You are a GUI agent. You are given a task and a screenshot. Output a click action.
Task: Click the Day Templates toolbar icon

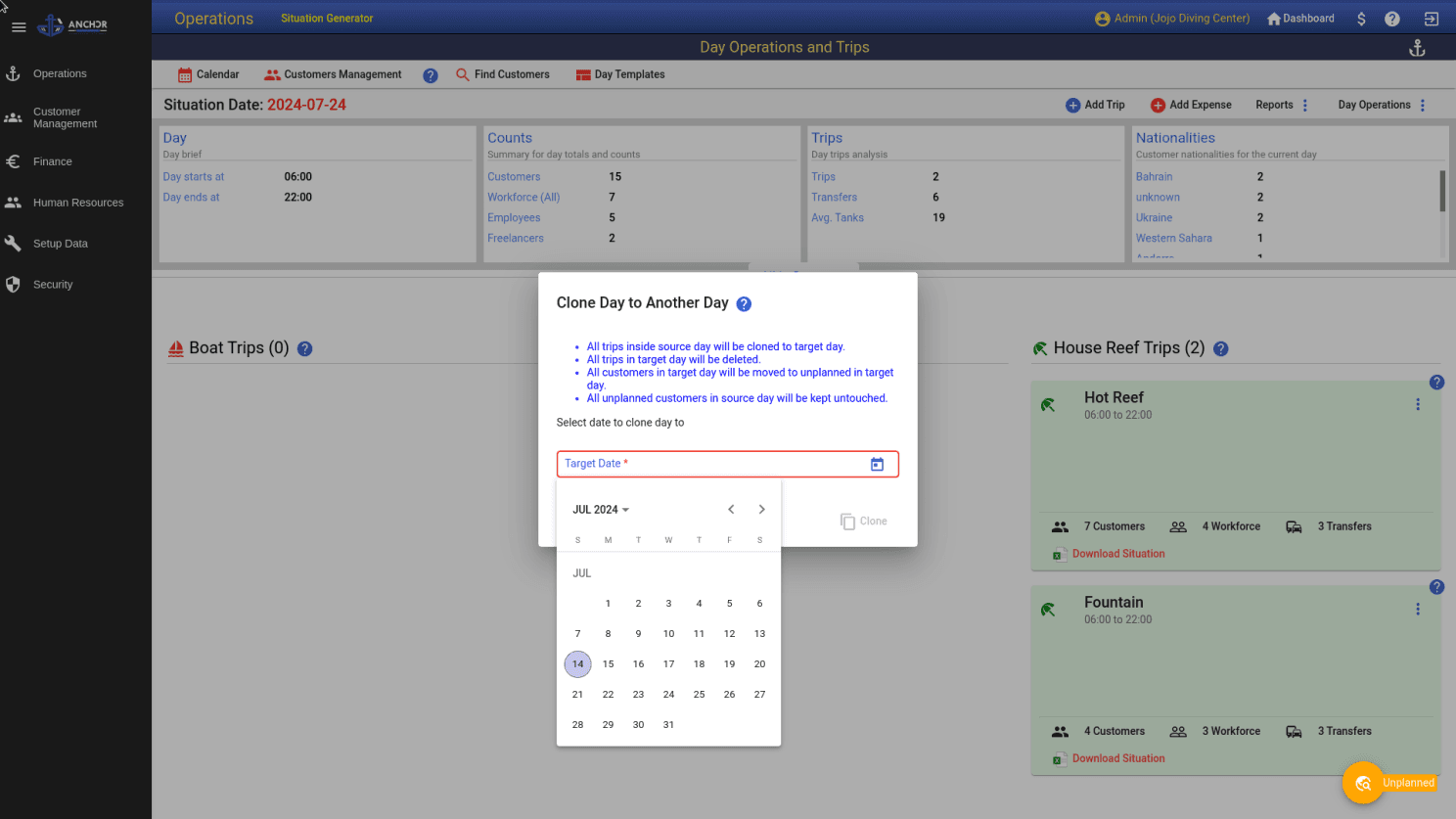click(x=620, y=74)
